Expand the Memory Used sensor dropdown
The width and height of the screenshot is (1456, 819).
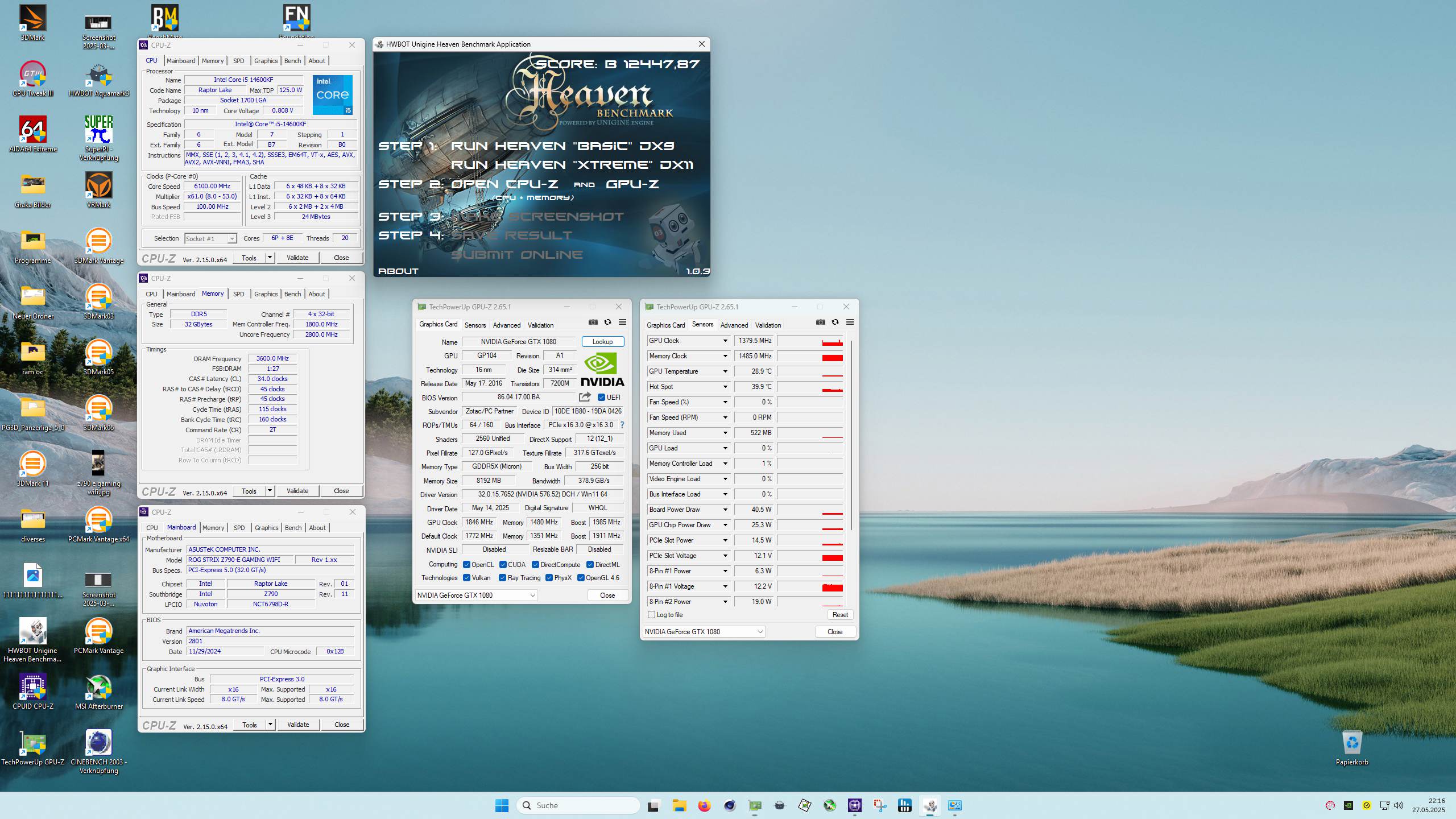coord(725,433)
